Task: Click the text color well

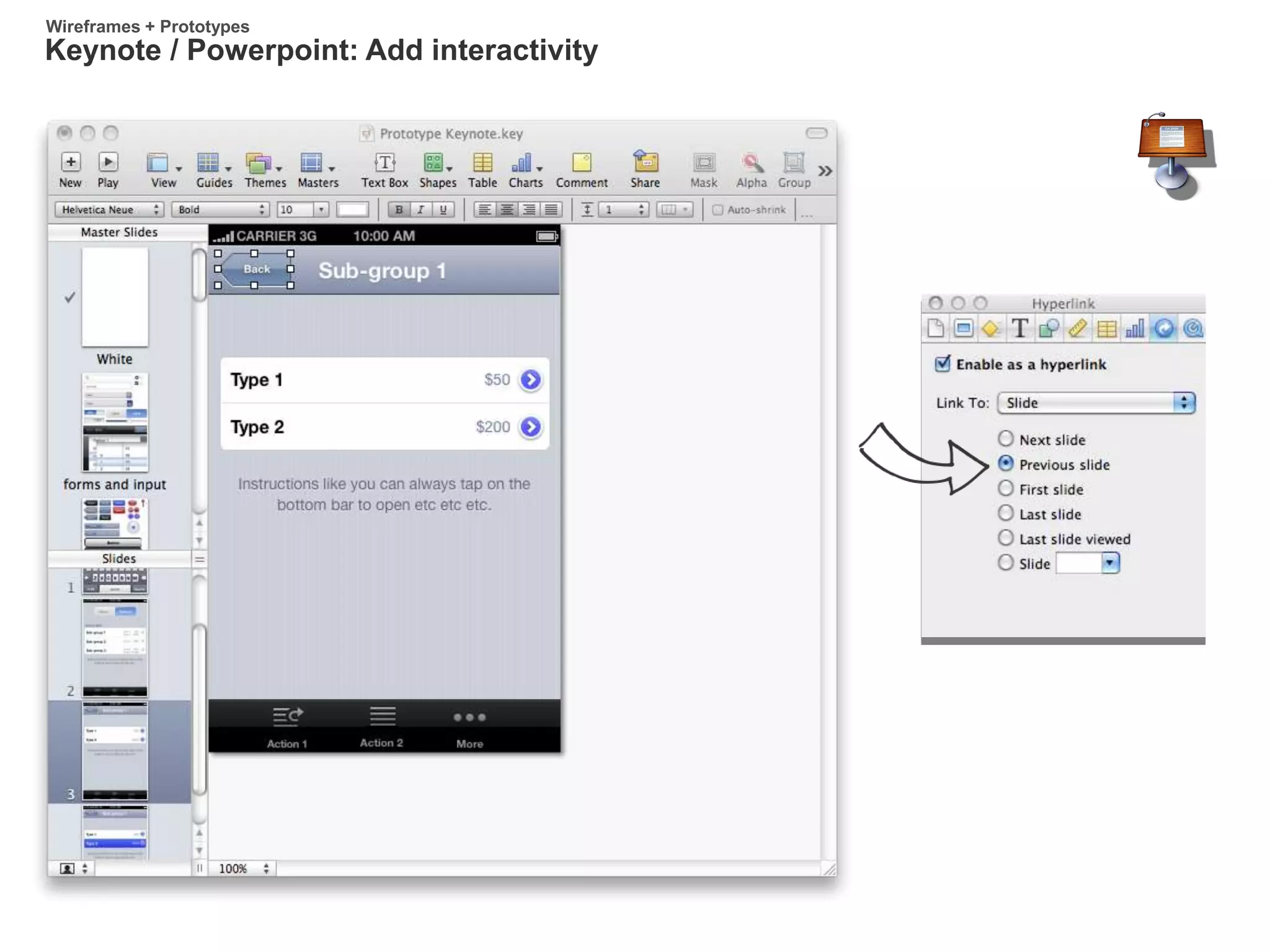Action: pyautogui.click(x=353, y=209)
